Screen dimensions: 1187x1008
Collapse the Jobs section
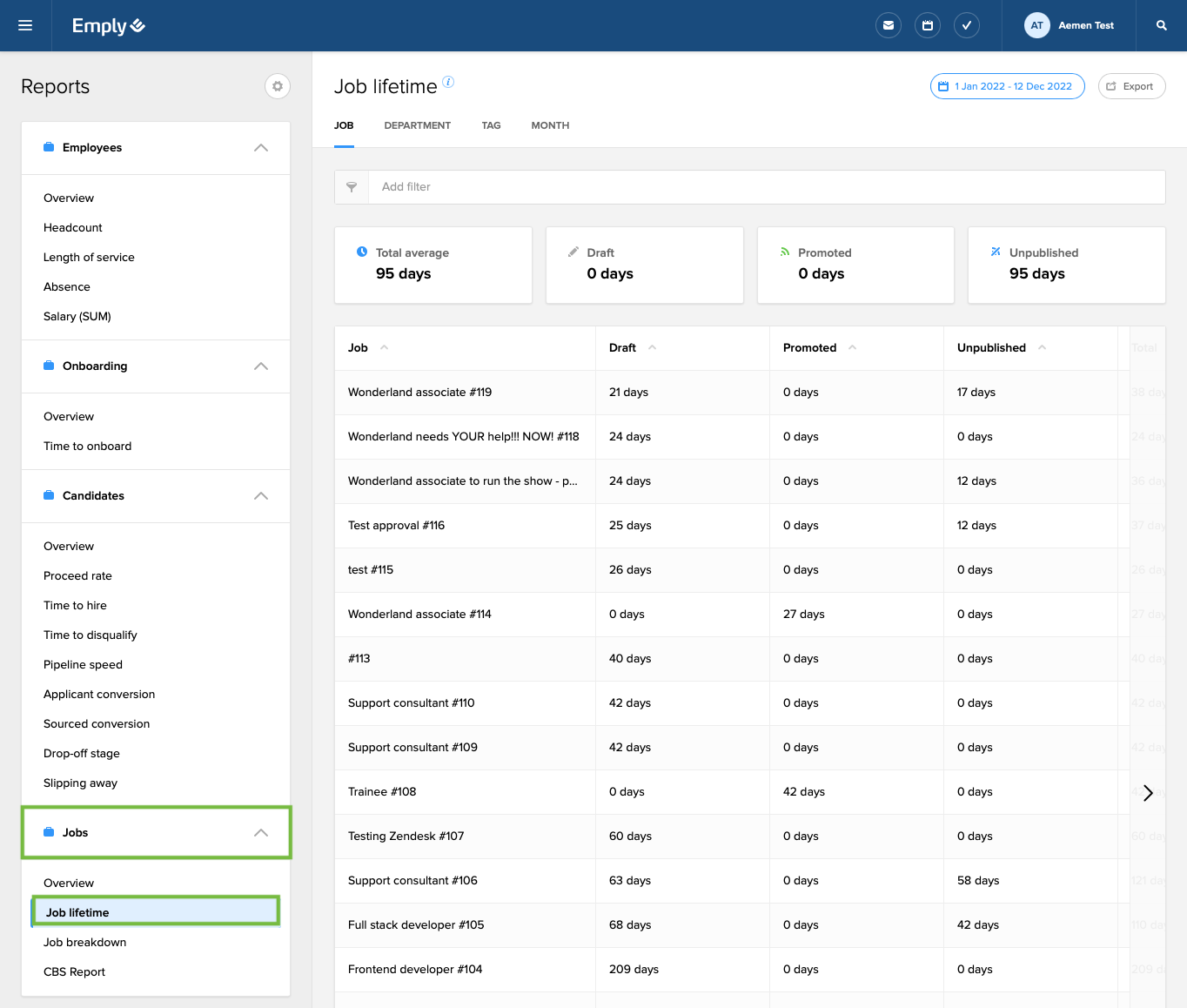click(x=260, y=833)
